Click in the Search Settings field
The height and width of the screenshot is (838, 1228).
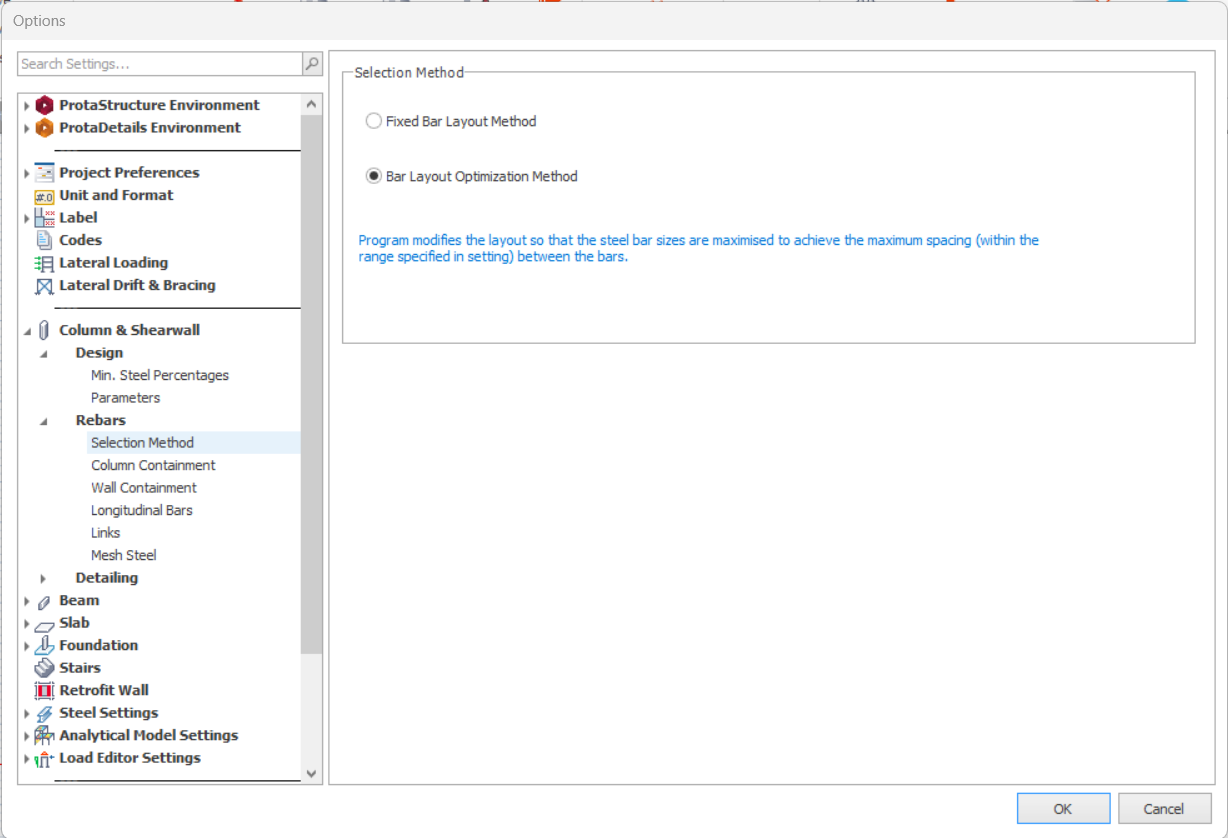[160, 64]
